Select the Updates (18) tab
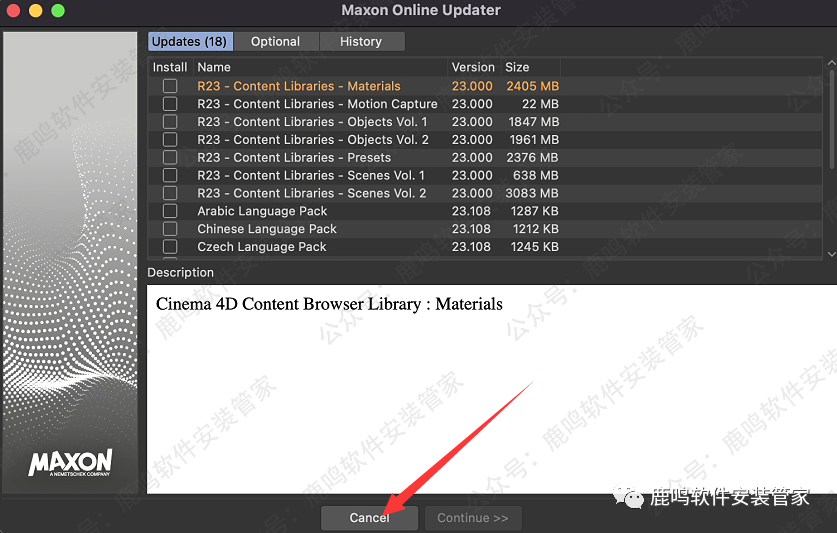 pyautogui.click(x=189, y=41)
